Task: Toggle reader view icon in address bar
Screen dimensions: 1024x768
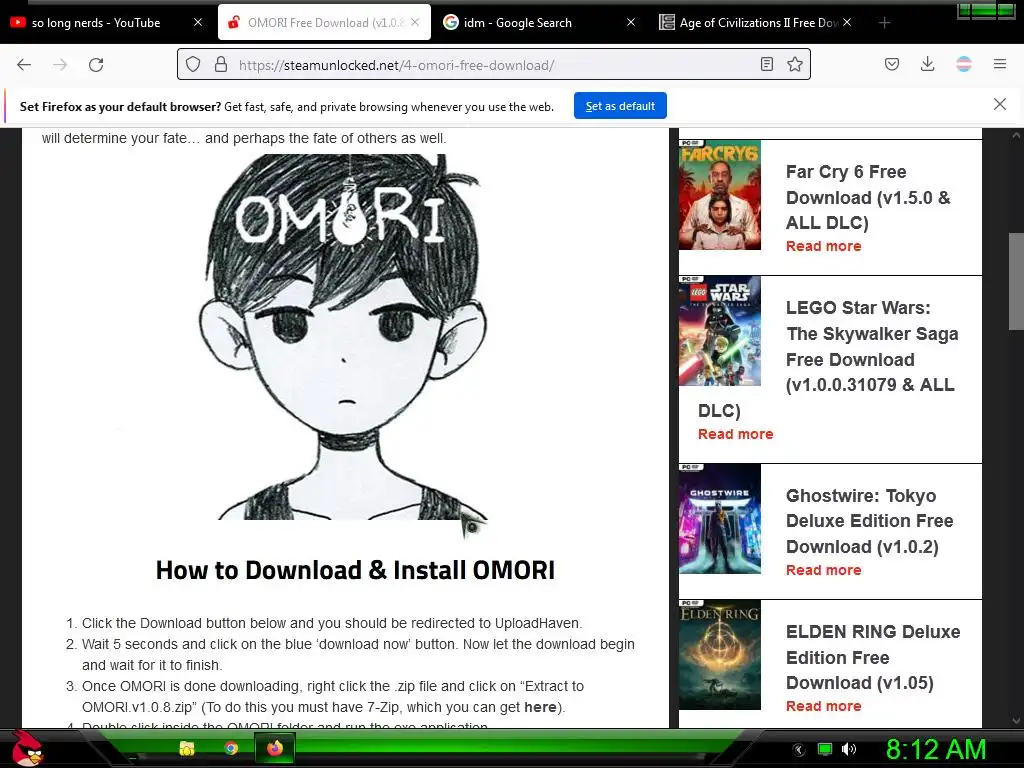Action: (767, 64)
